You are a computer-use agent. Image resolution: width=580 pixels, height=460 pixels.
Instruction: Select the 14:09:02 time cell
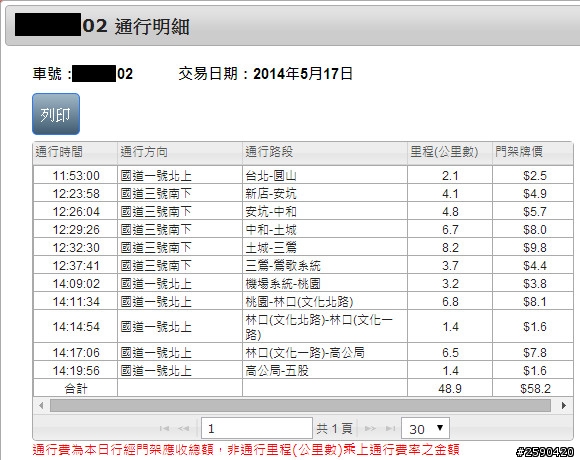(75, 284)
